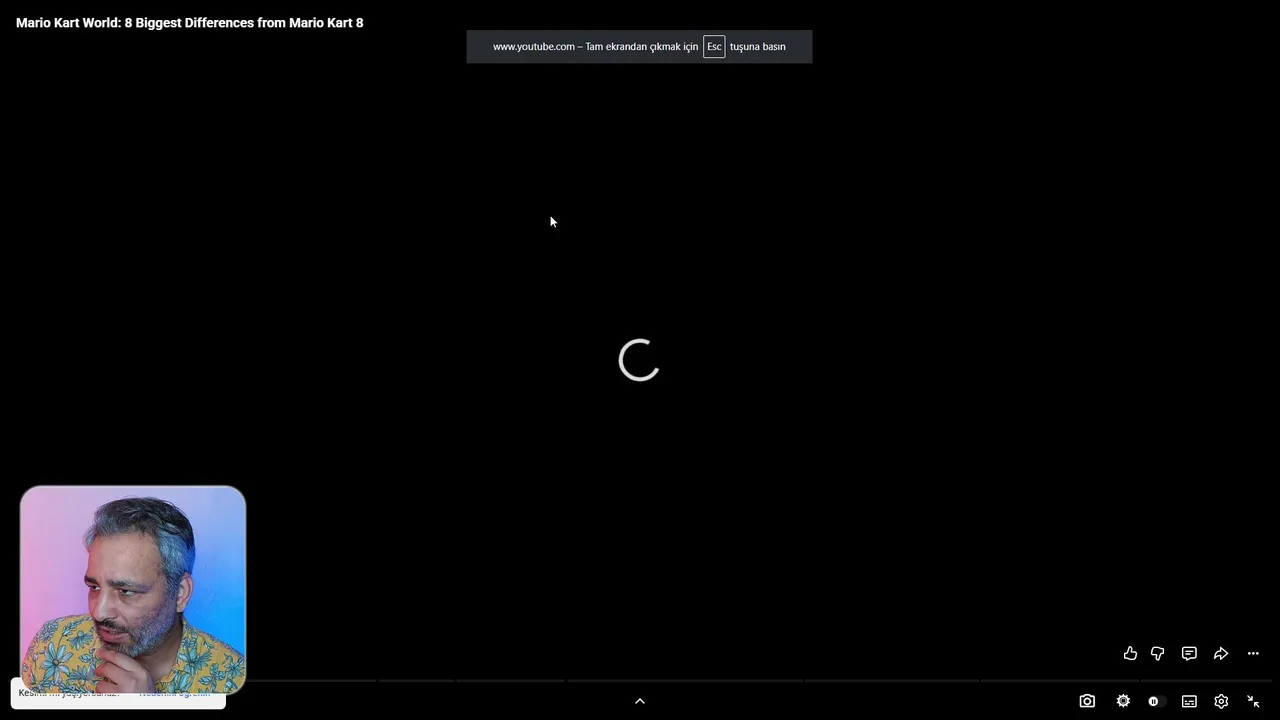1280x720 pixels.
Task: Exit full screen mode
Action: click(1253, 701)
